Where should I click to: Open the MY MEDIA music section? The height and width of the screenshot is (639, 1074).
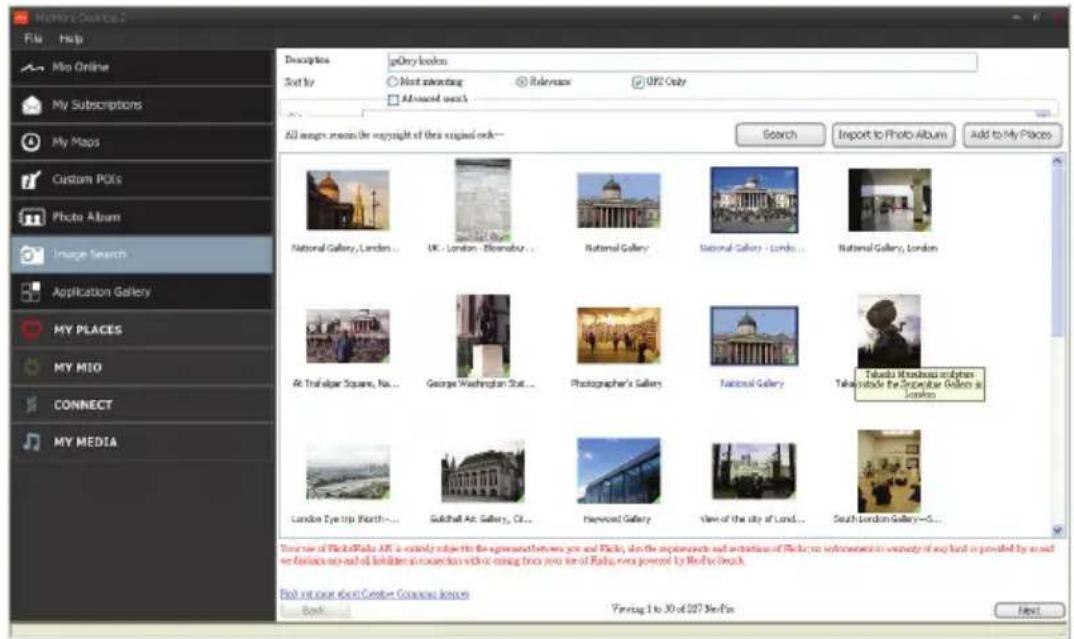tap(142, 442)
